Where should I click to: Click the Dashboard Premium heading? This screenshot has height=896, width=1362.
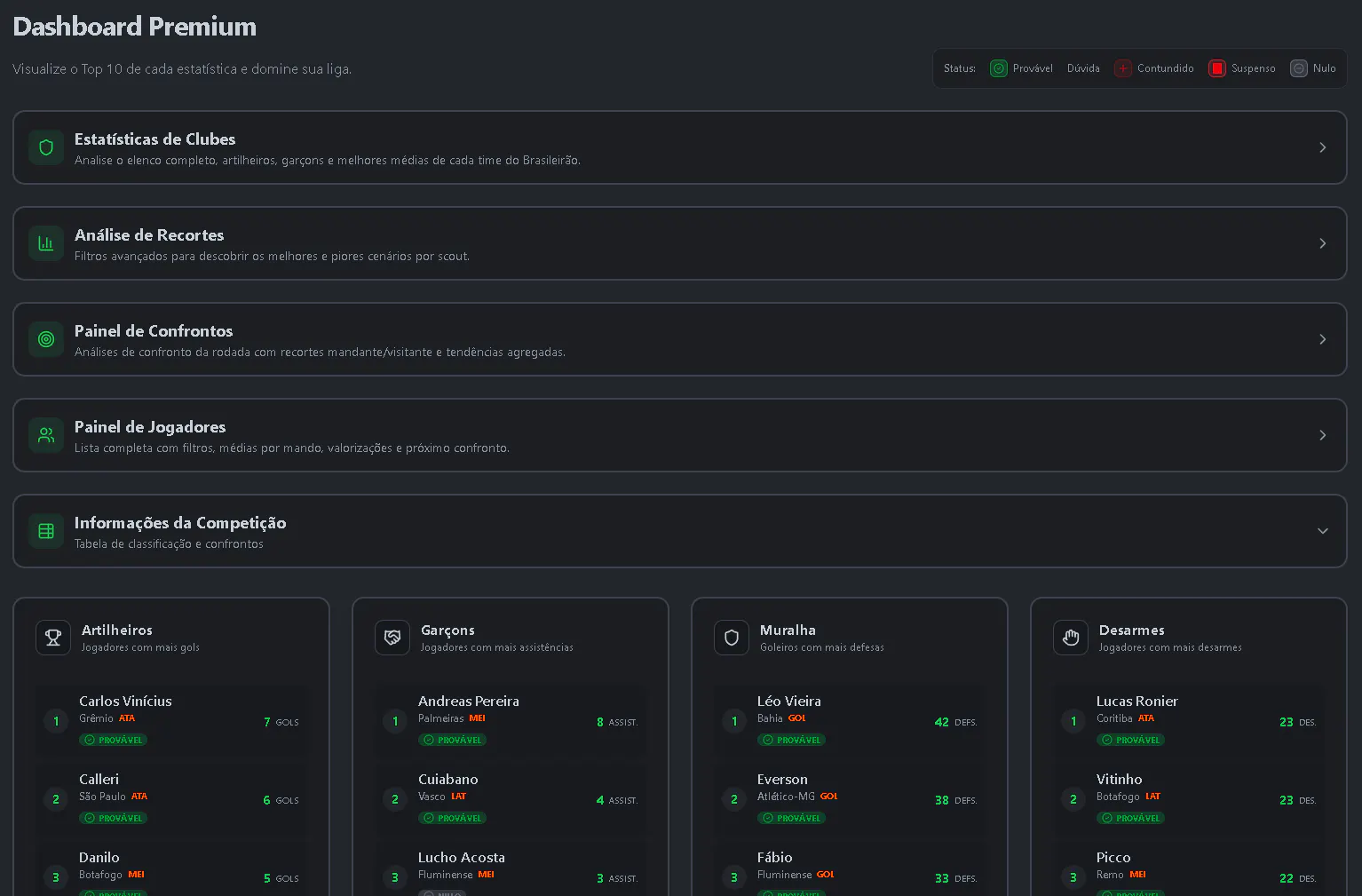click(x=135, y=27)
